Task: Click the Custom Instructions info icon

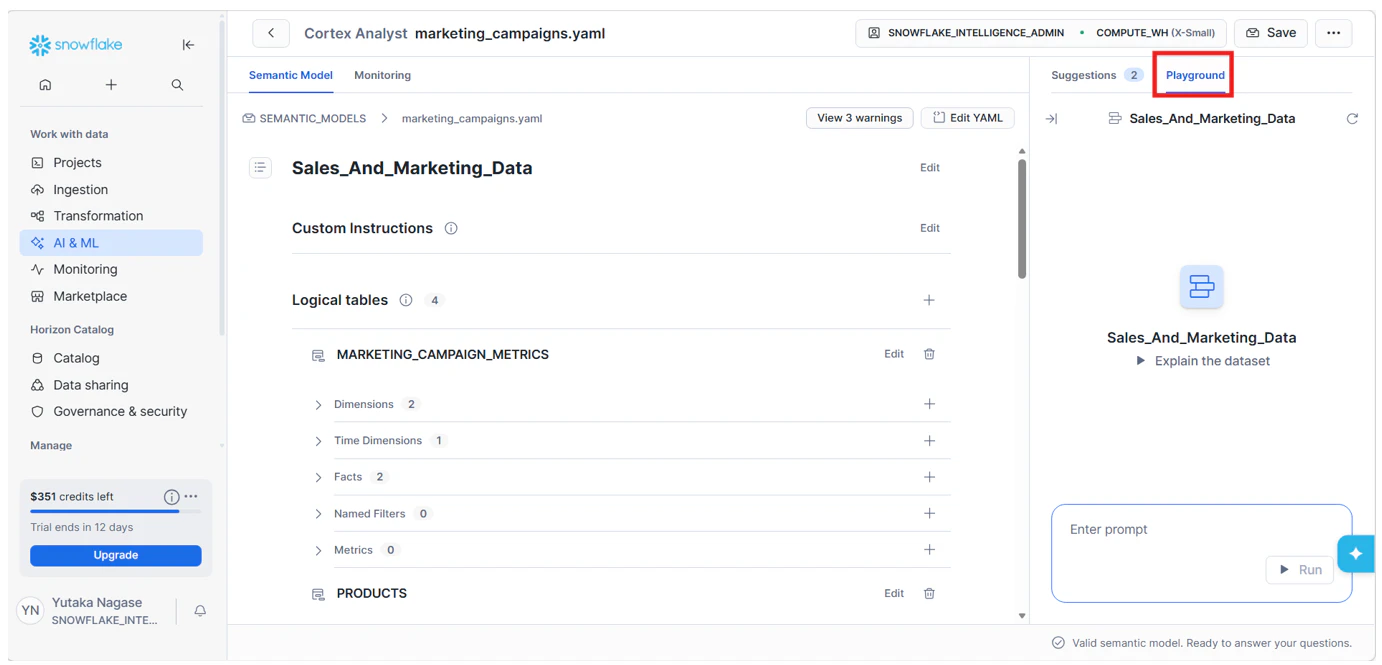Action: 451,228
